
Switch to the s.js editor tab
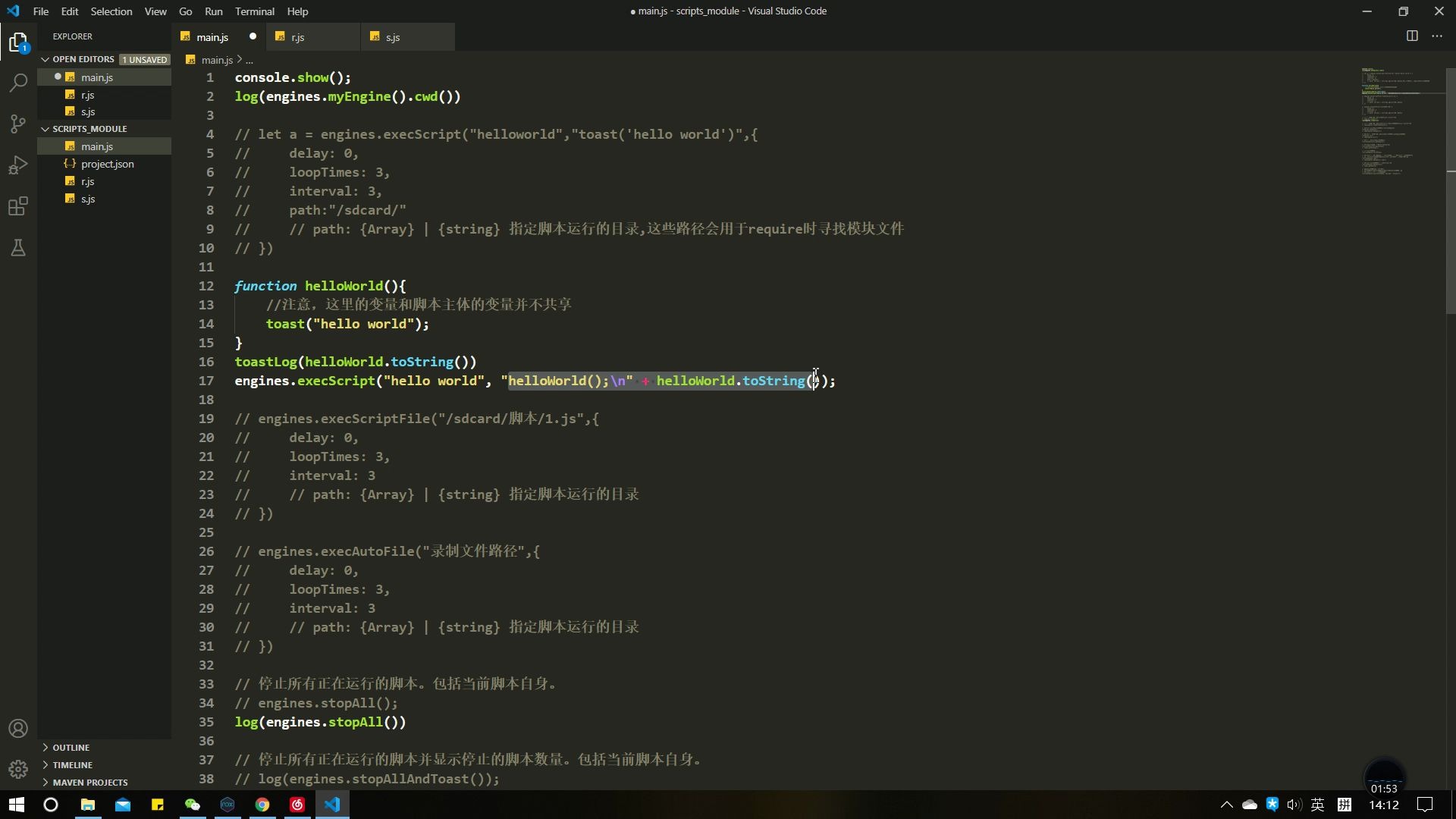pos(393,37)
